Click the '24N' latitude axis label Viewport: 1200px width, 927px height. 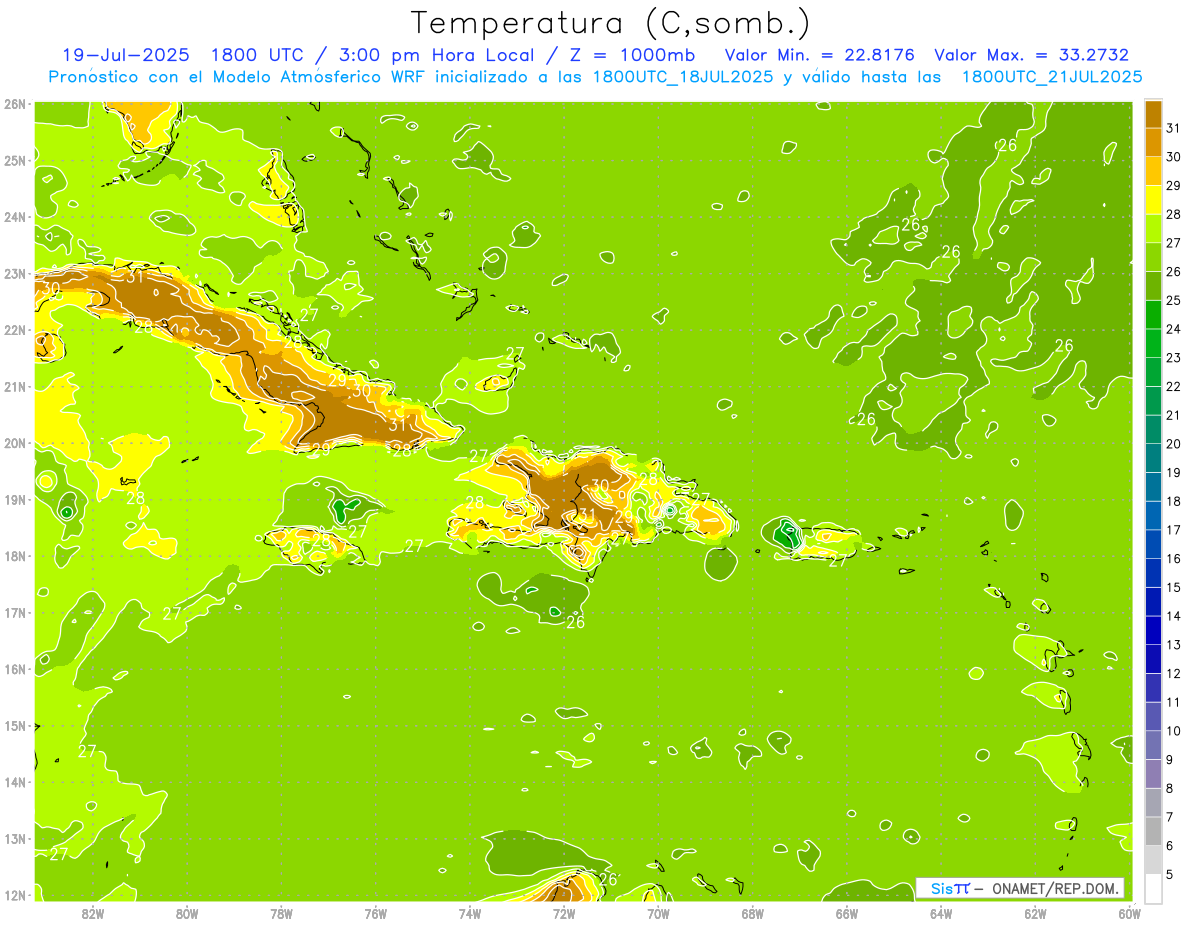tap(15, 217)
